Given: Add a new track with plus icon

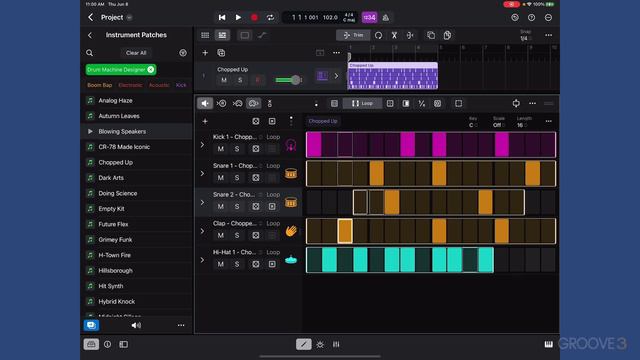Looking at the screenshot, I should tap(205, 53).
